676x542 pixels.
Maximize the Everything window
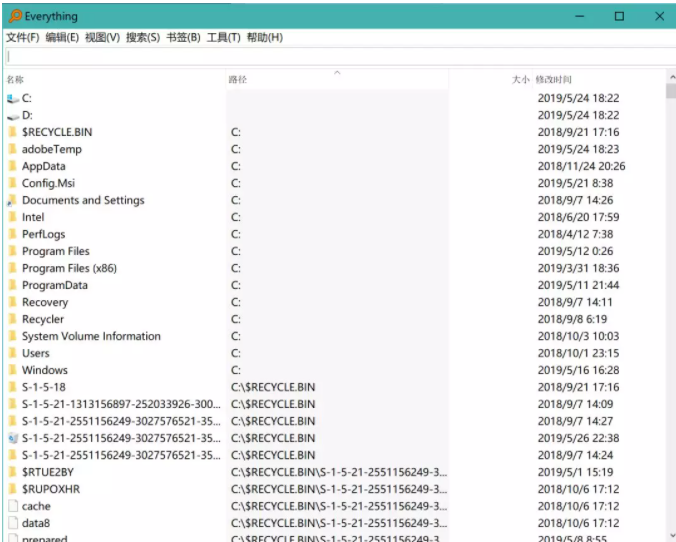click(x=619, y=16)
